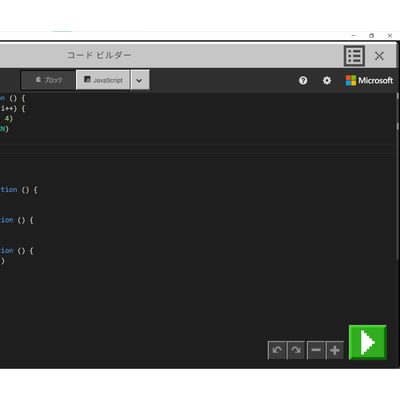
Task: Click the Microsoft logo link
Action: (369, 80)
